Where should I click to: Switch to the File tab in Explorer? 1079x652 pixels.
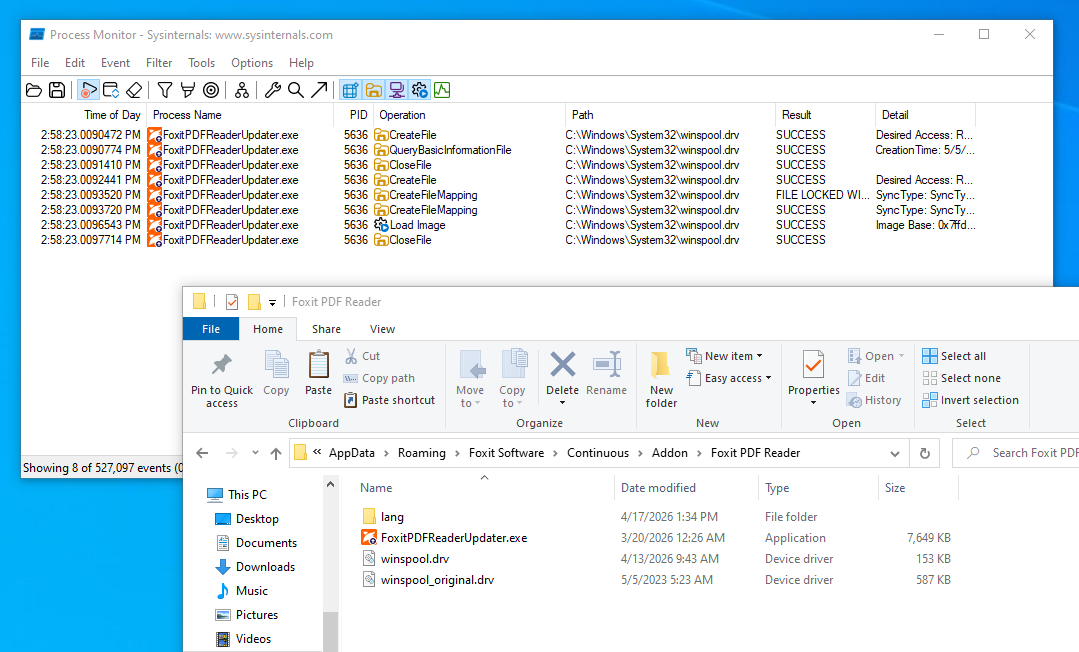point(211,329)
